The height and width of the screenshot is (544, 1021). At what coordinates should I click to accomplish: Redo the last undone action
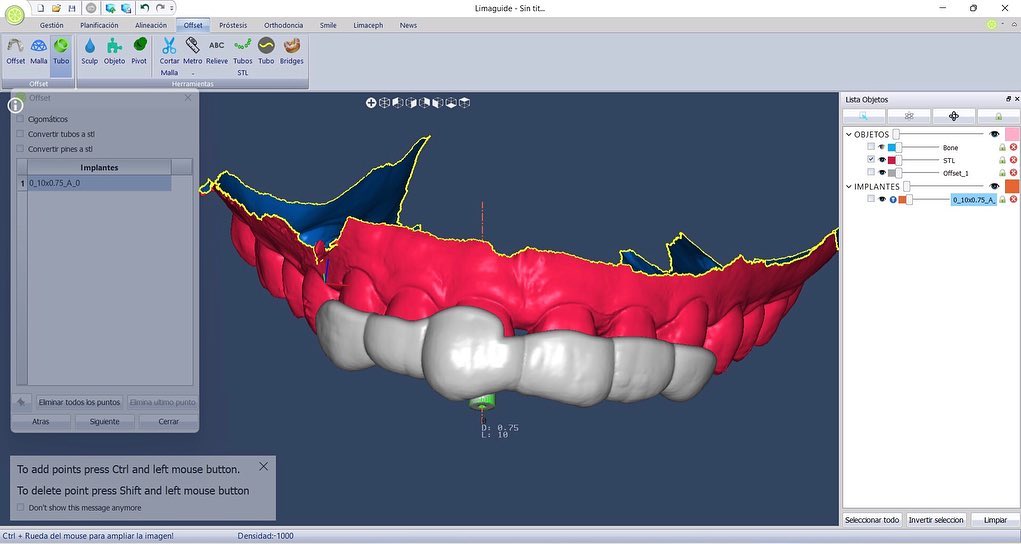(160, 8)
